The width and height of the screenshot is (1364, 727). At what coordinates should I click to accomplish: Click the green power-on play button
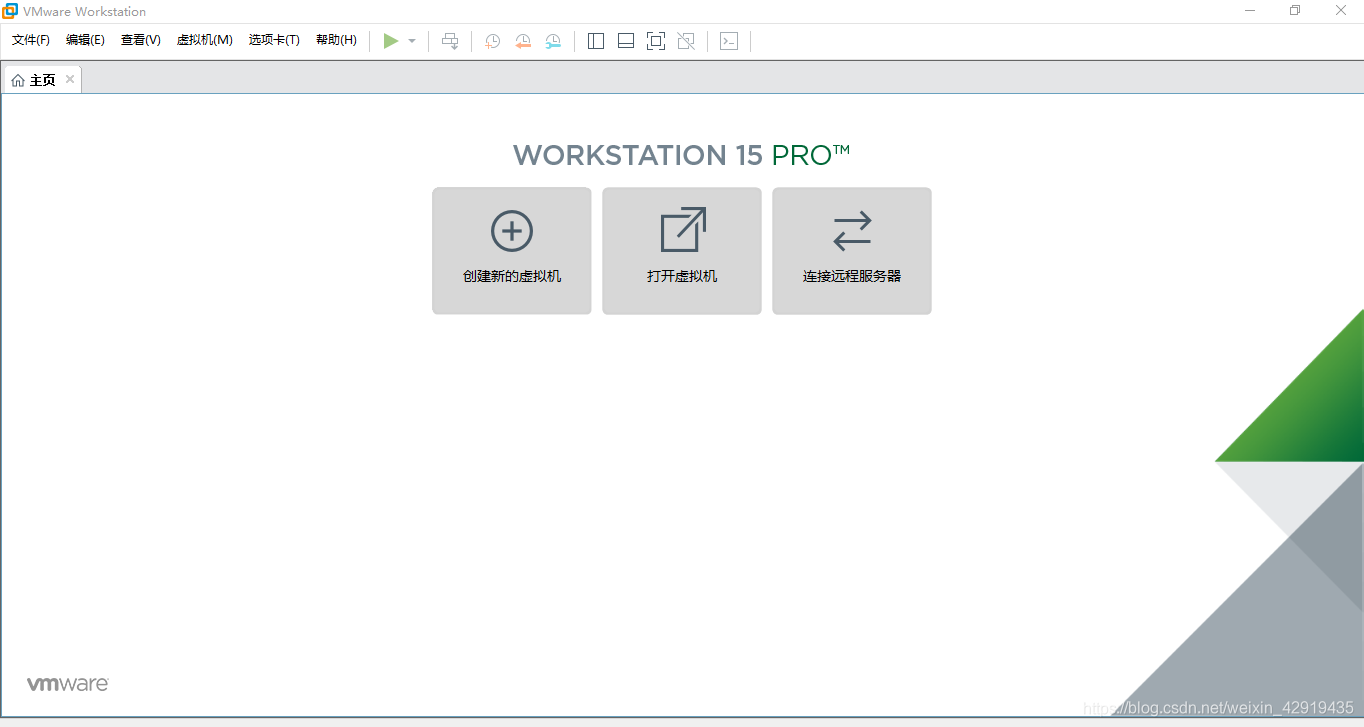click(x=391, y=41)
